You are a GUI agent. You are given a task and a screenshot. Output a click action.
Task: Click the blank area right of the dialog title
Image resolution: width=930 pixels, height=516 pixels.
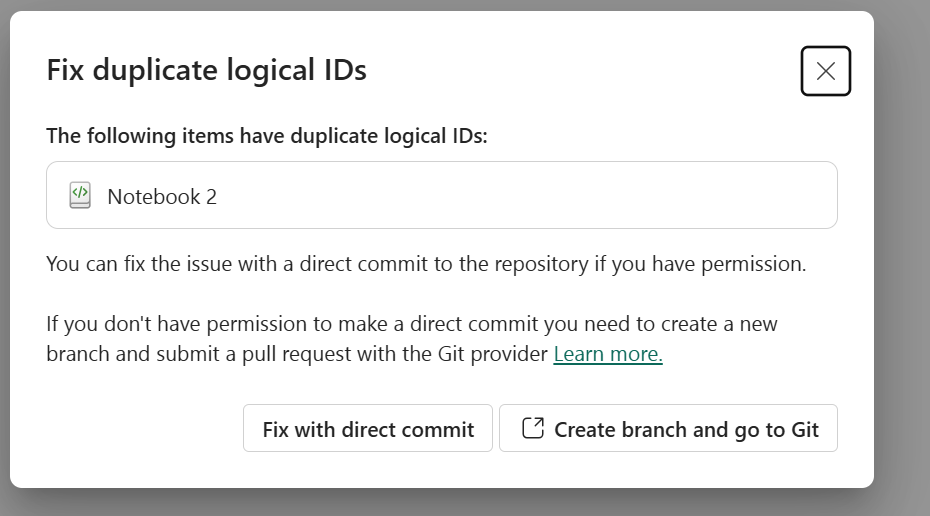pyautogui.click(x=580, y=70)
